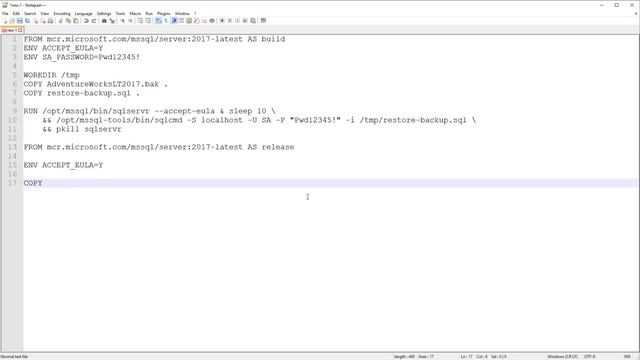The height and width of the screenshot is (360, 640).
Task: Click the "RUN /opt/mssql/bin/sqlservr" line
Action: click(x=149, y=111)
